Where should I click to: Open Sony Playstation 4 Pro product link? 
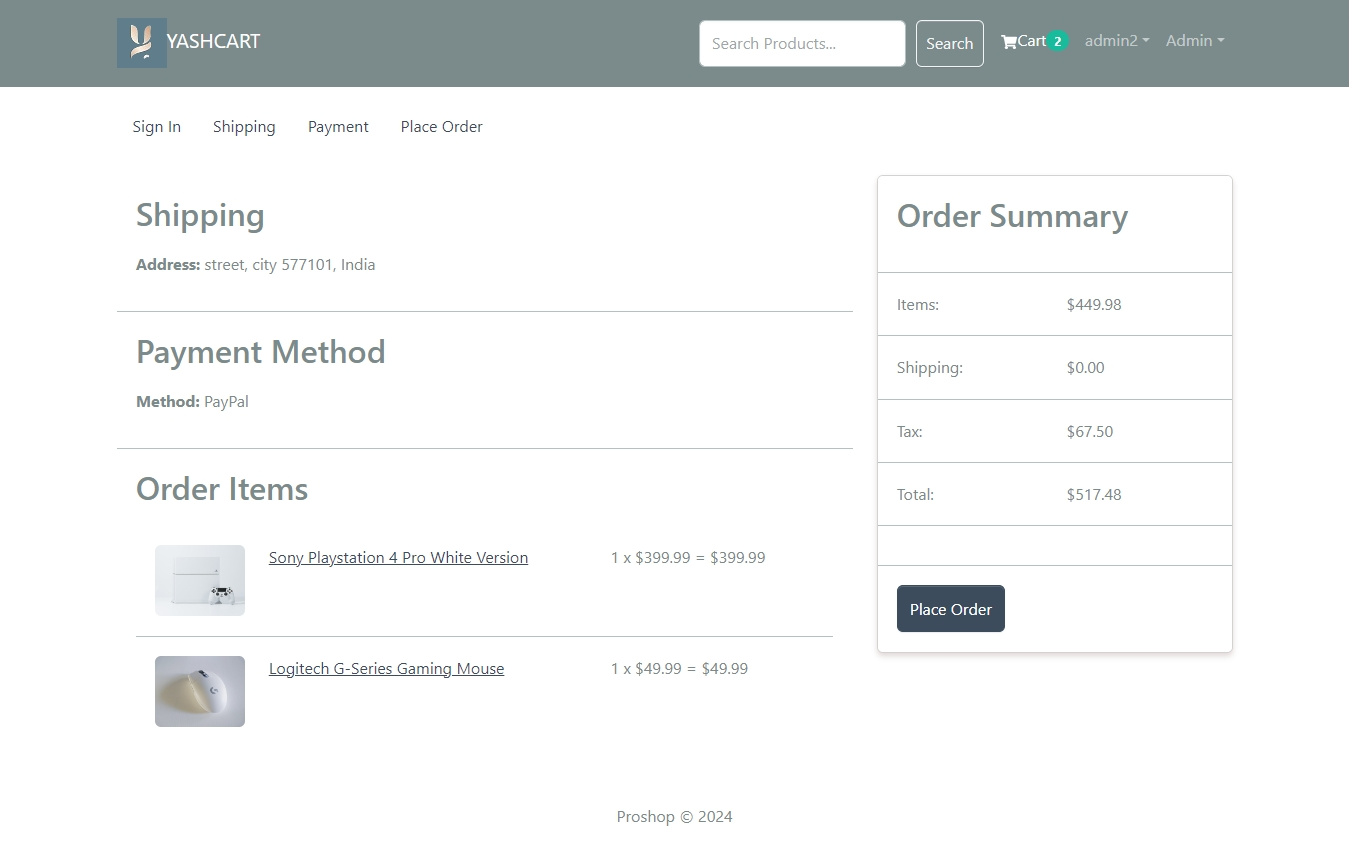pos(398,557)
